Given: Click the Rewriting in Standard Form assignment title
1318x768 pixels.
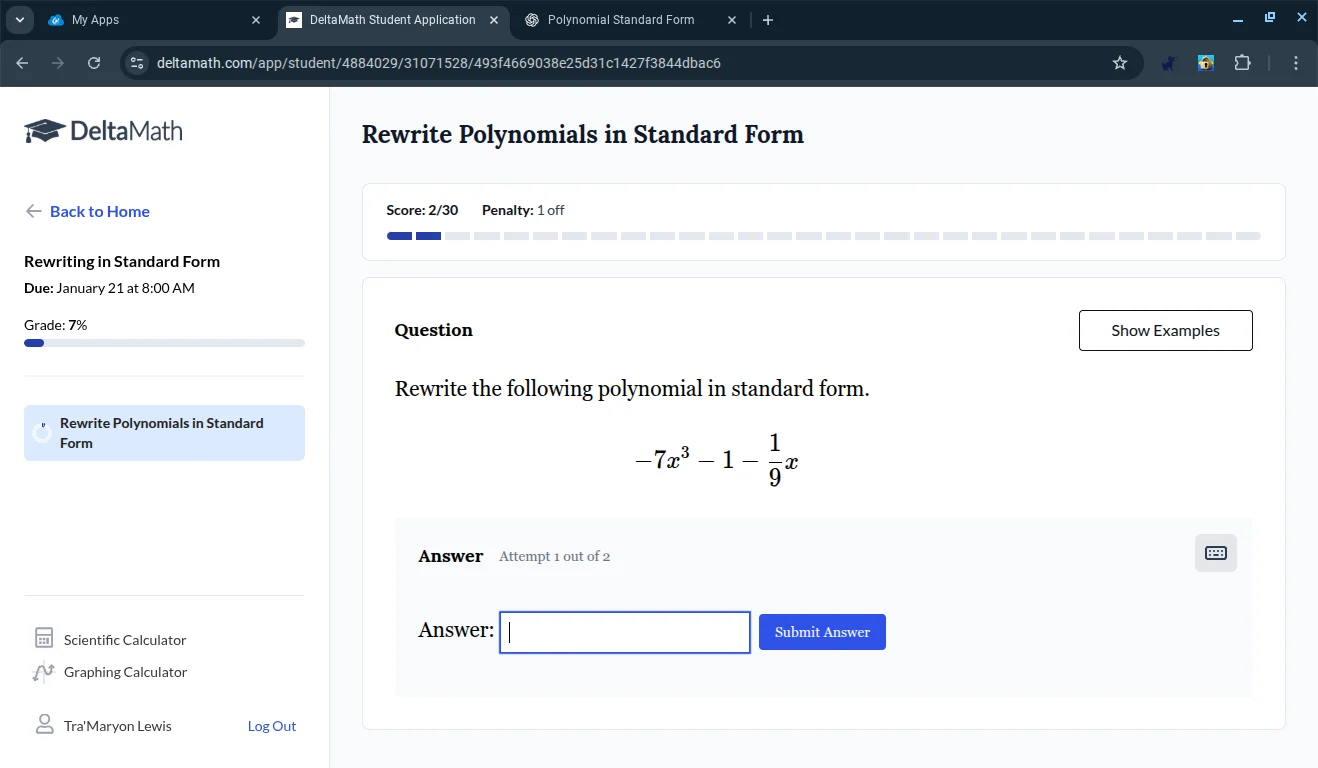Looking at the screenshot, I should coord(122,261).
